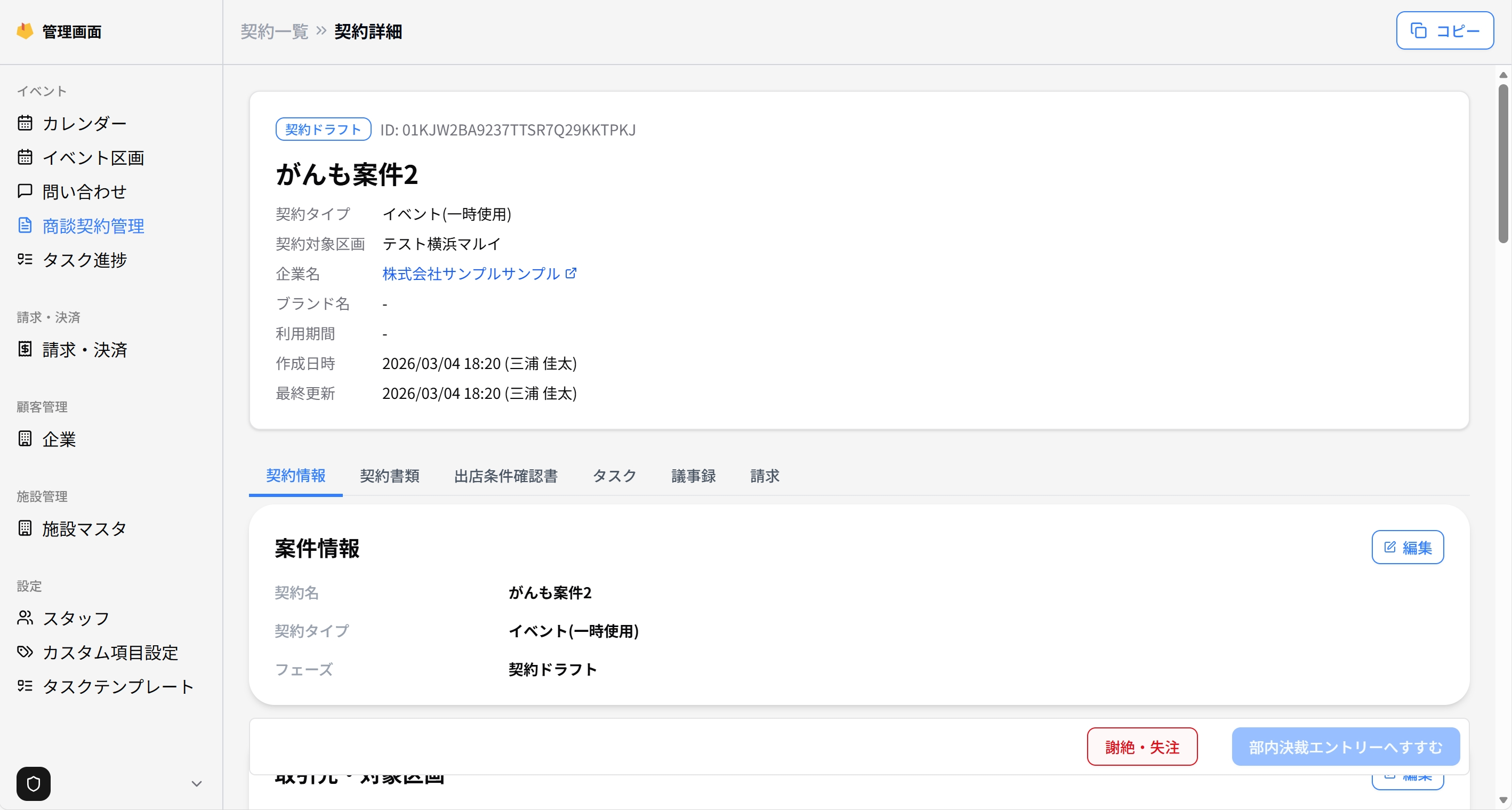Open タスク進捗 in the sidebar

[x=85, y=260]
